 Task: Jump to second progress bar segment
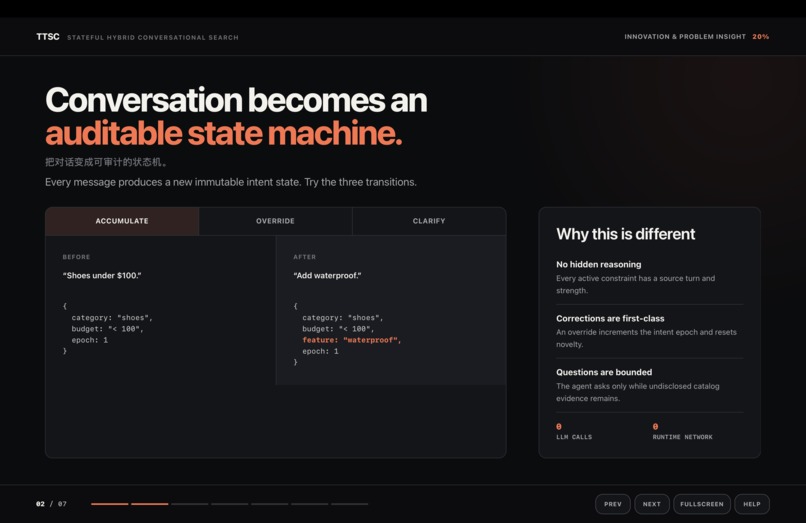click(150, 504)
